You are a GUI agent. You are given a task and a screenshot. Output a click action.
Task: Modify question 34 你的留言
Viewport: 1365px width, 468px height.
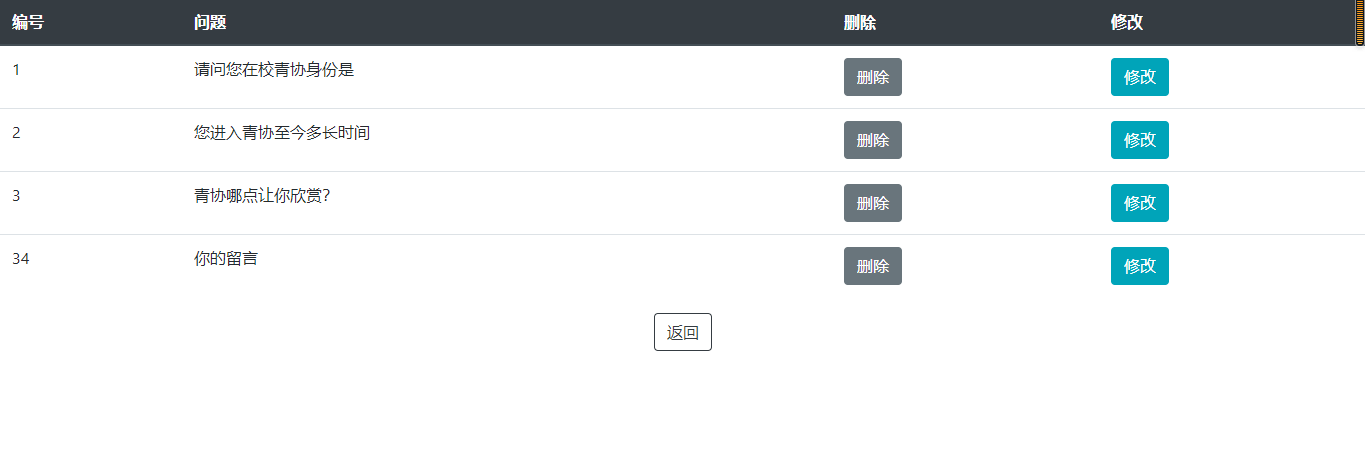click(x=1140, y=266)
